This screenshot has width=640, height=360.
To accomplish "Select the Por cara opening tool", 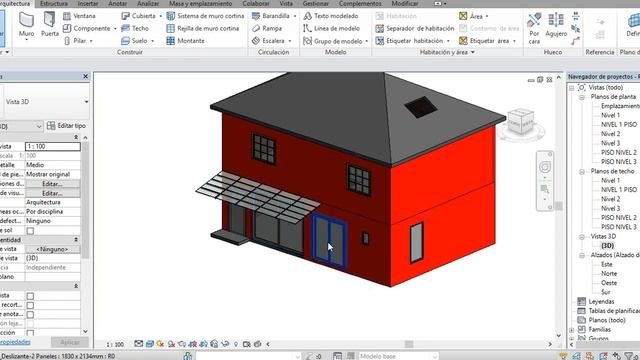I will tap(534, 28).
